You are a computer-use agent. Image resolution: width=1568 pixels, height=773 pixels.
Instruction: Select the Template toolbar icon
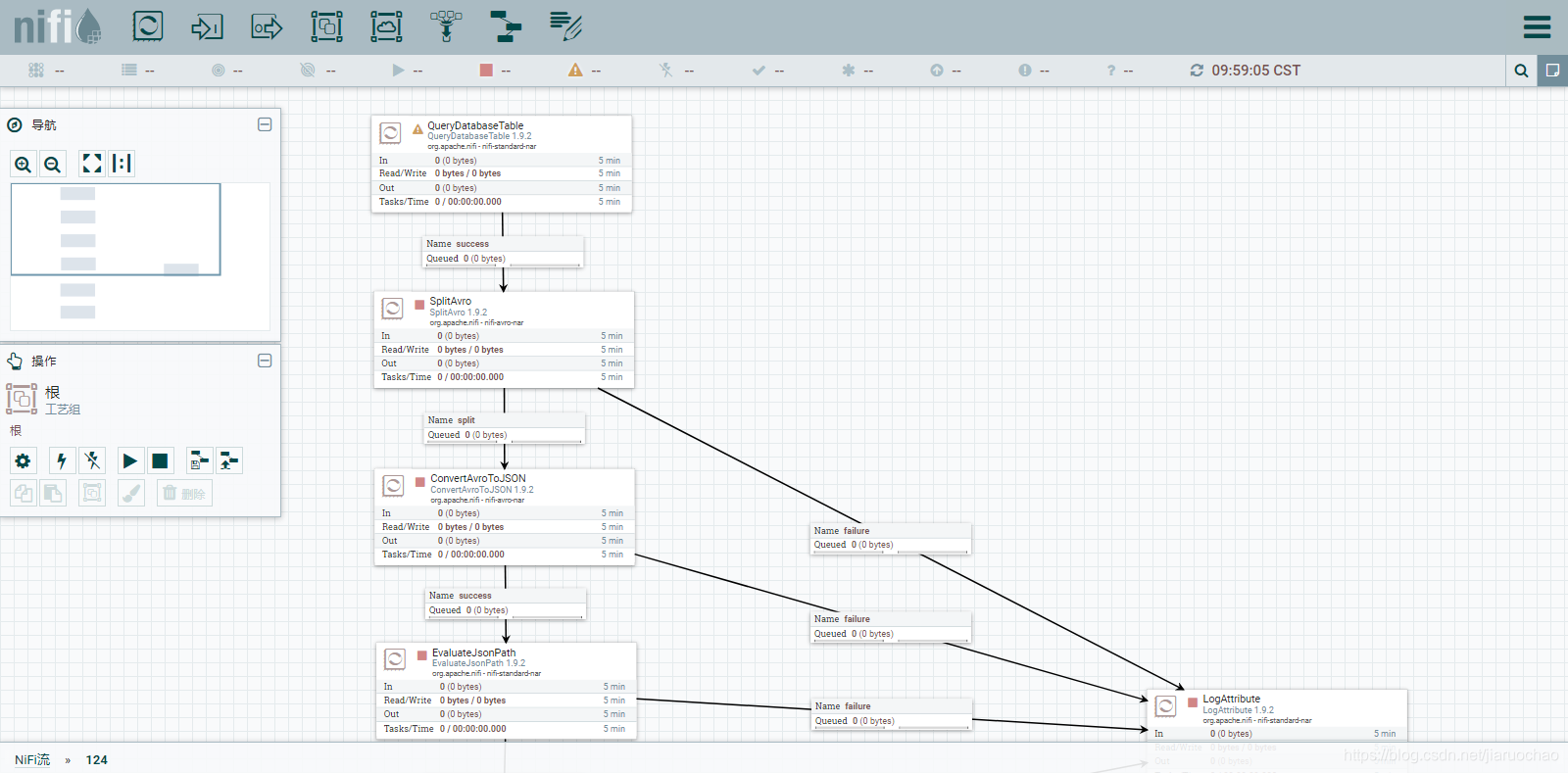tap(506, 26)
